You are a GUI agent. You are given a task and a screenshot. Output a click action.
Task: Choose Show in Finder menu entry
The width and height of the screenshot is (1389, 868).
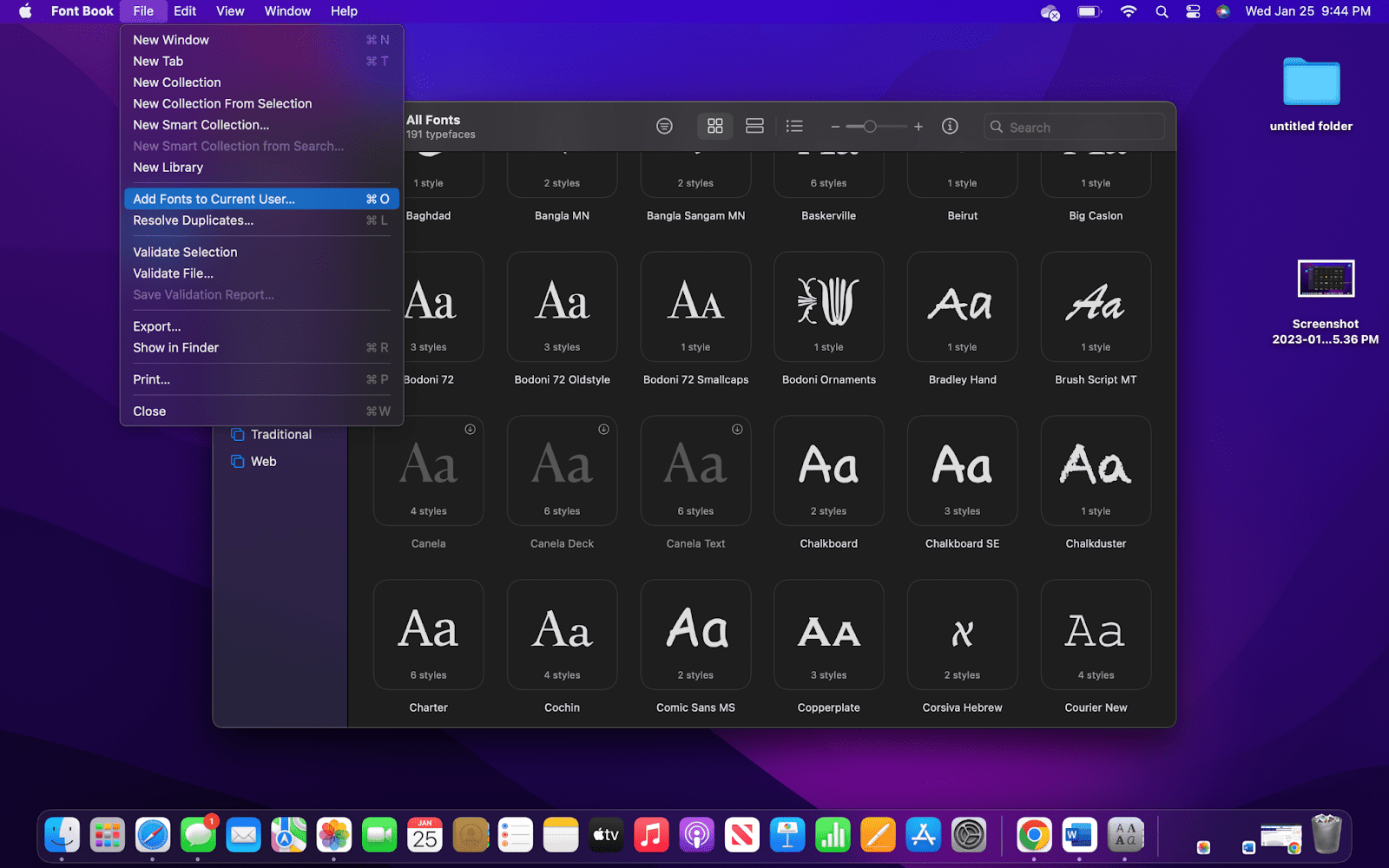pyautogui.click(x=261, y=347)
